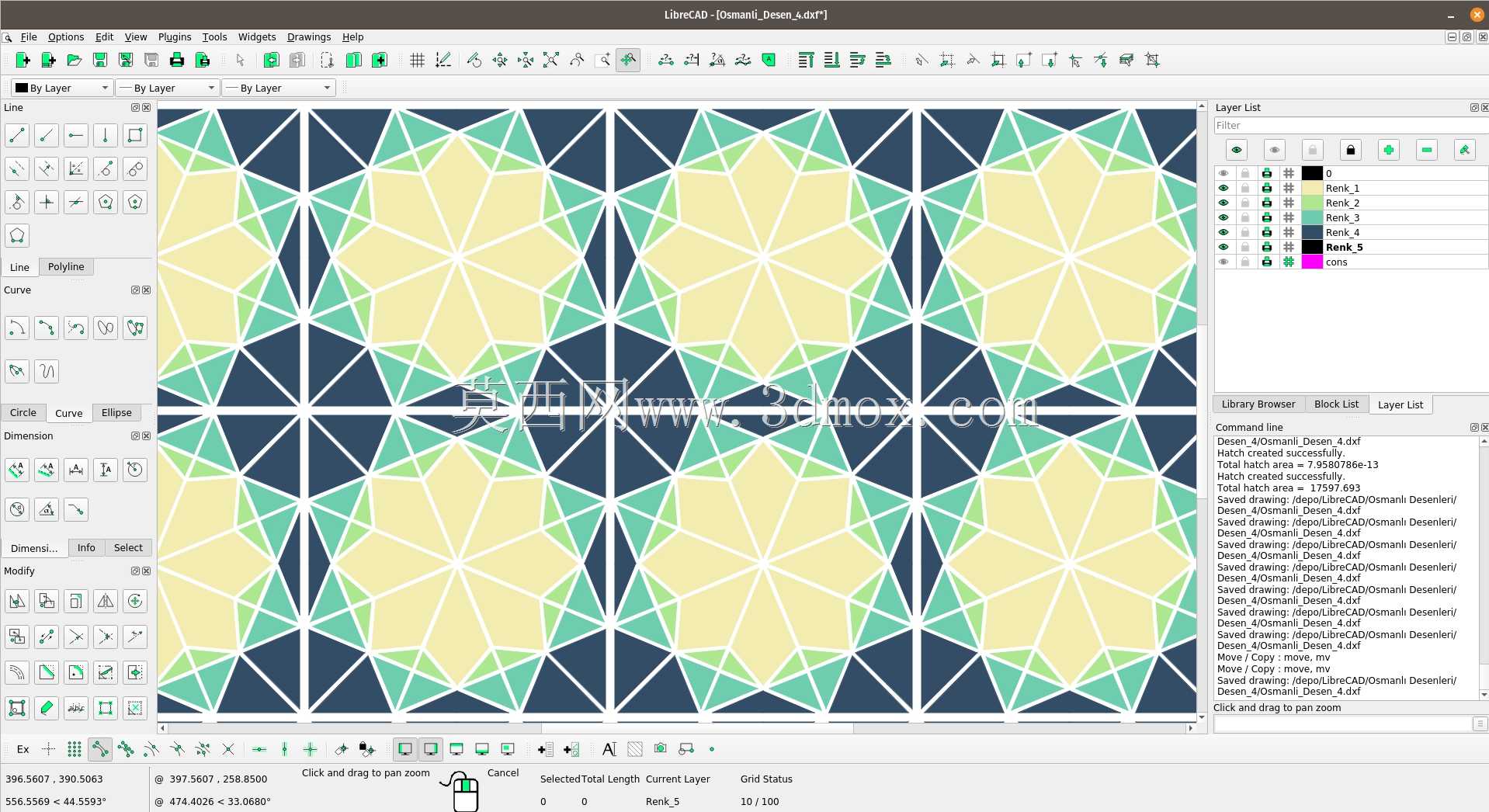Select the Hatch tool

pyautogui.click(x=635, y=749)
